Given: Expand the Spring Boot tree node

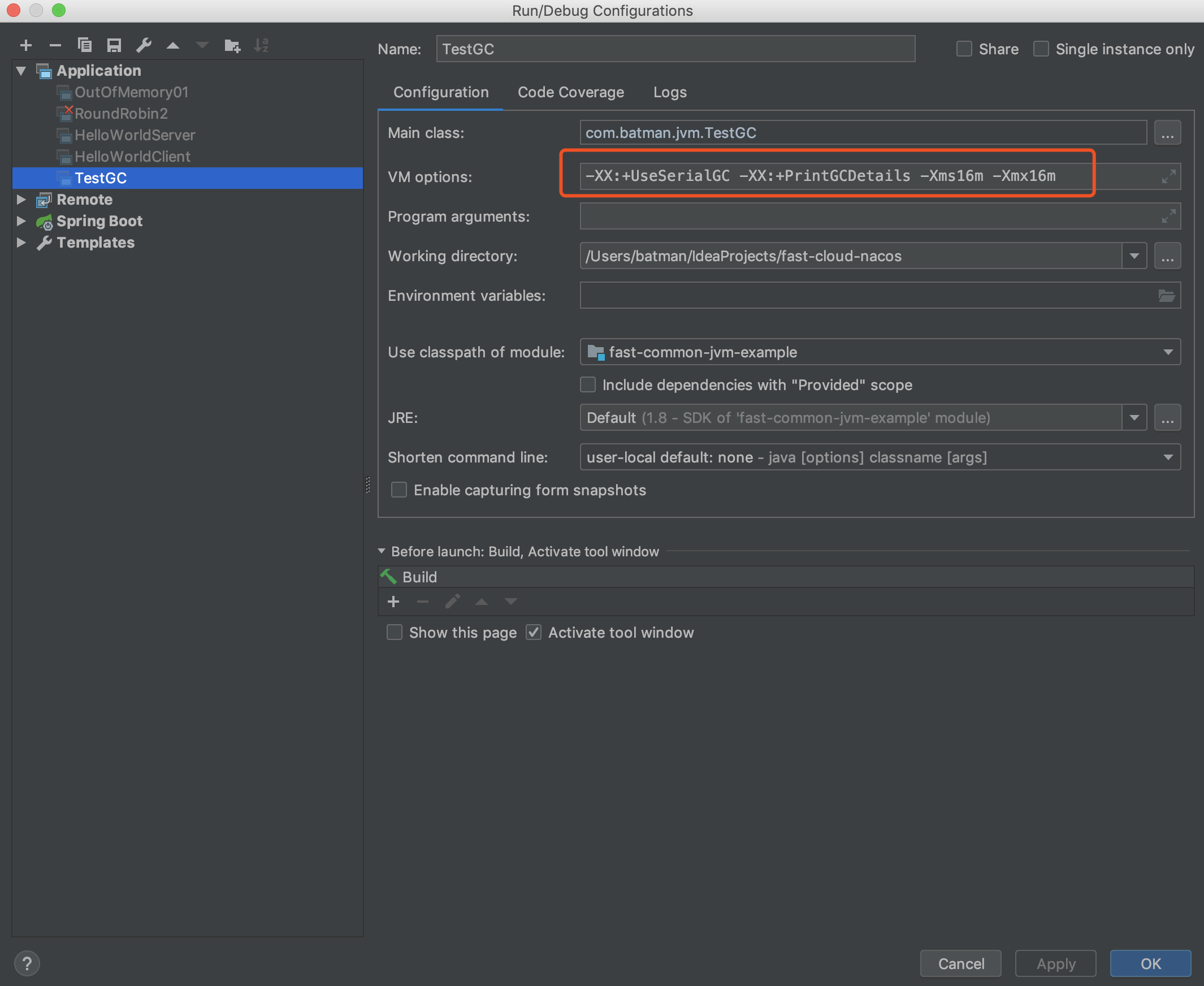Looking at the screenshot, I should pyautogui.click(x=21, y=221).
